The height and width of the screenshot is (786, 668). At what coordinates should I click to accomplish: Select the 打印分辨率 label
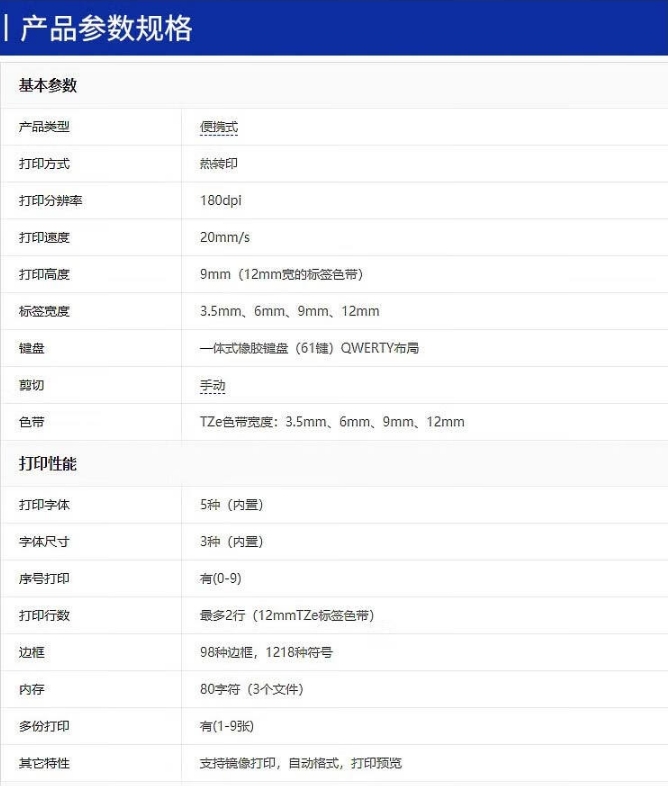point(51,201)
